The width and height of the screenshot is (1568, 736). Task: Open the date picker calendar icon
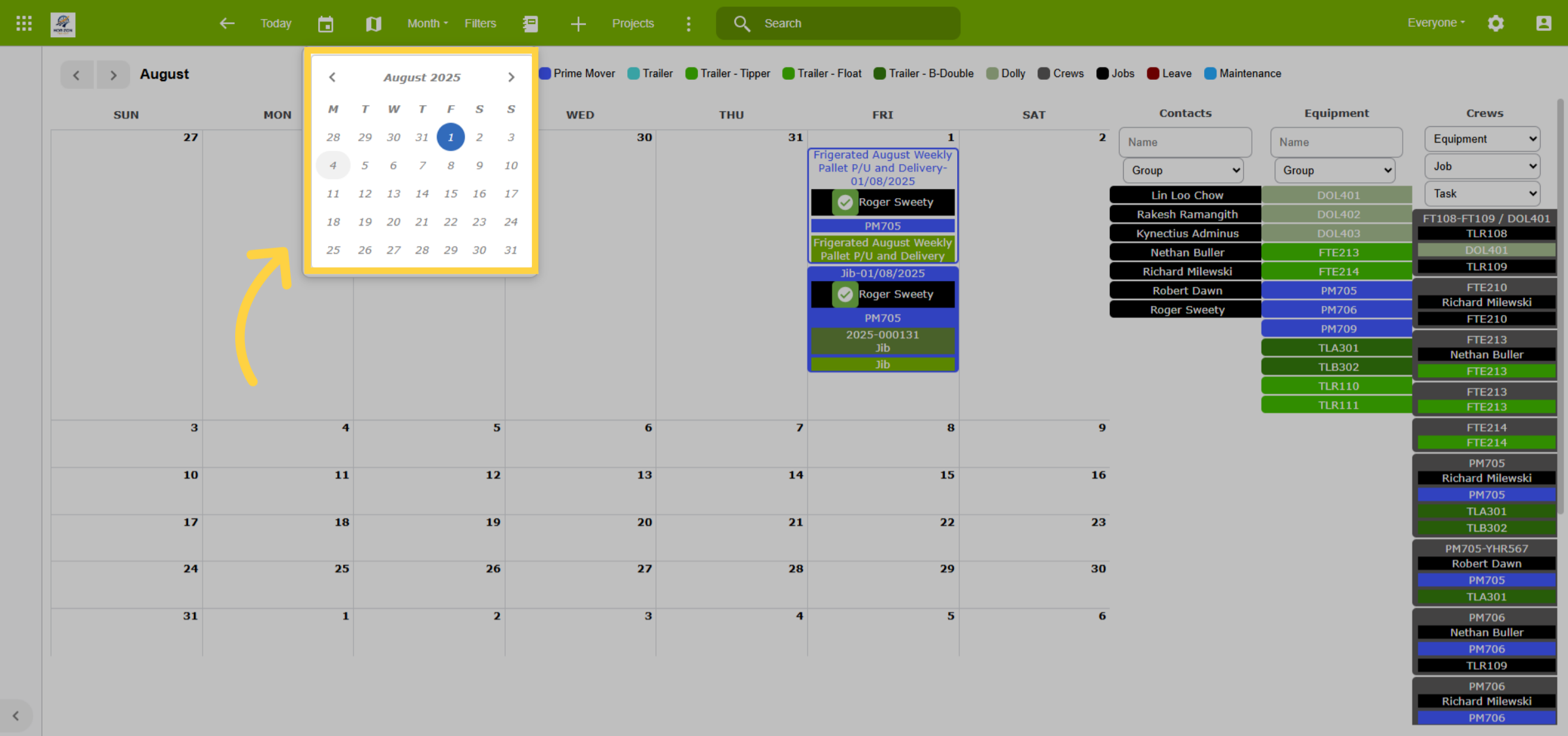[325, 24]
